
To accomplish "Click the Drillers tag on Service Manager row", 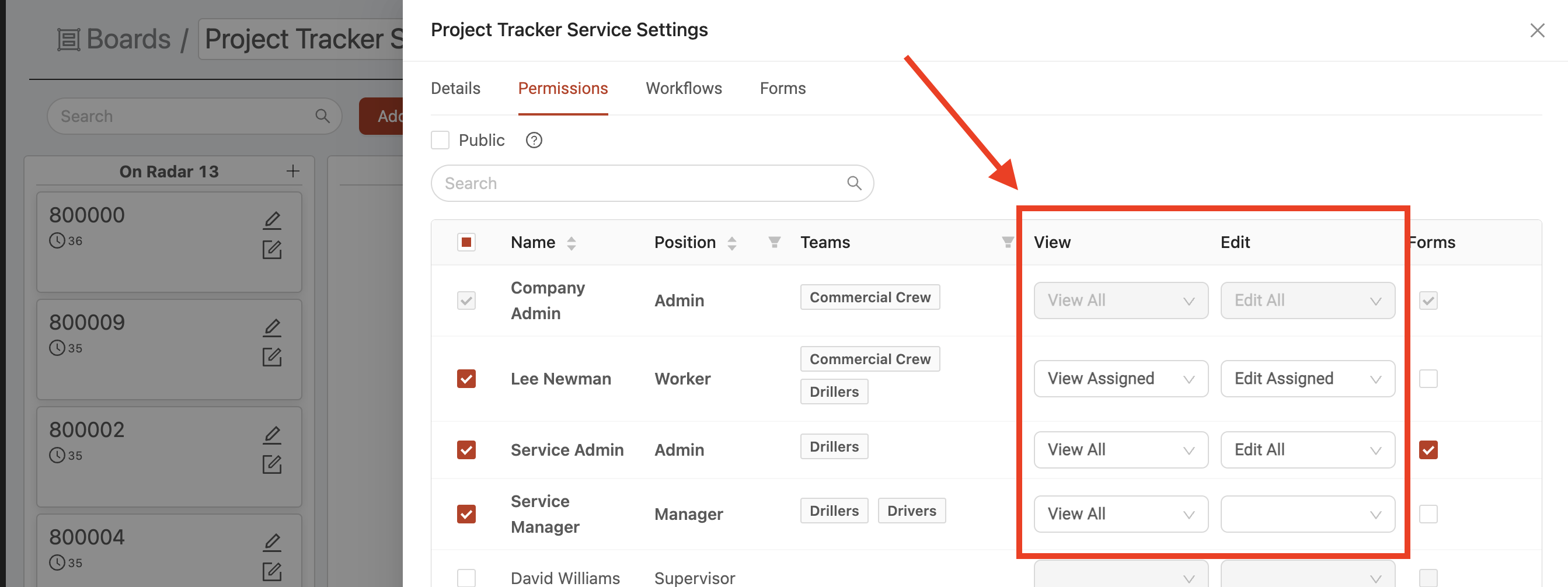I will click(834, 511).
